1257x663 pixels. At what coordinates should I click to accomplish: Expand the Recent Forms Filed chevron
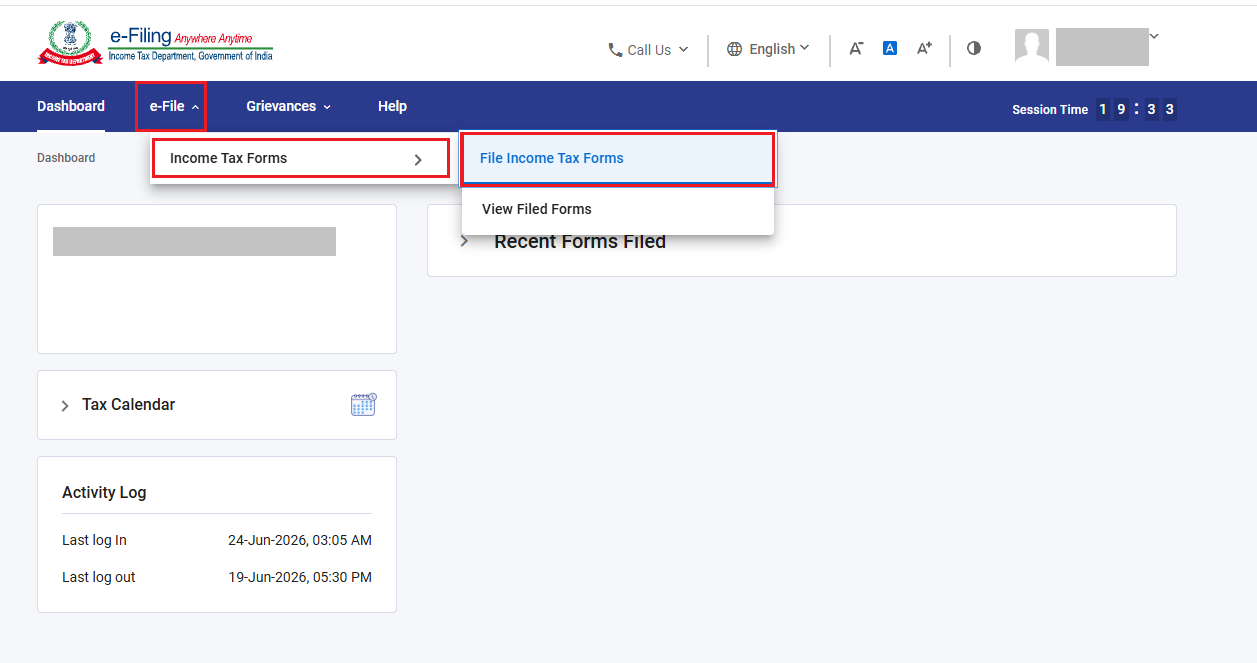tap(464, 241)
